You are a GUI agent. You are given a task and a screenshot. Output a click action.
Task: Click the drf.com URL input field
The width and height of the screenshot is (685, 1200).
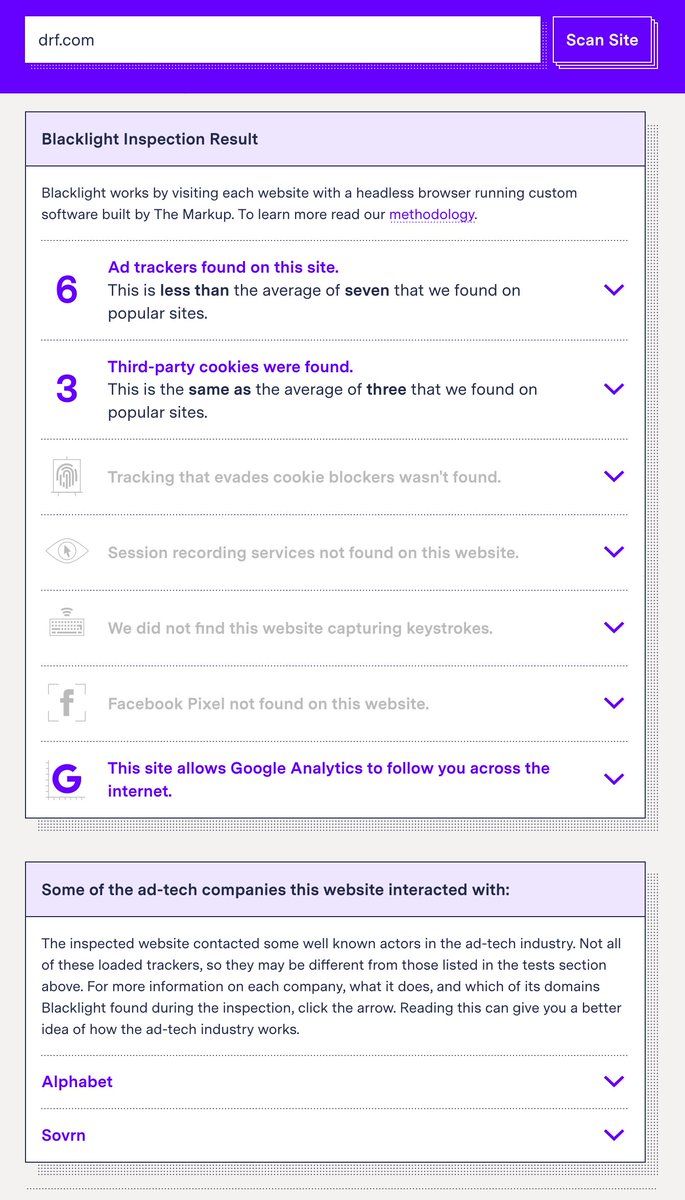pos(282,40)
